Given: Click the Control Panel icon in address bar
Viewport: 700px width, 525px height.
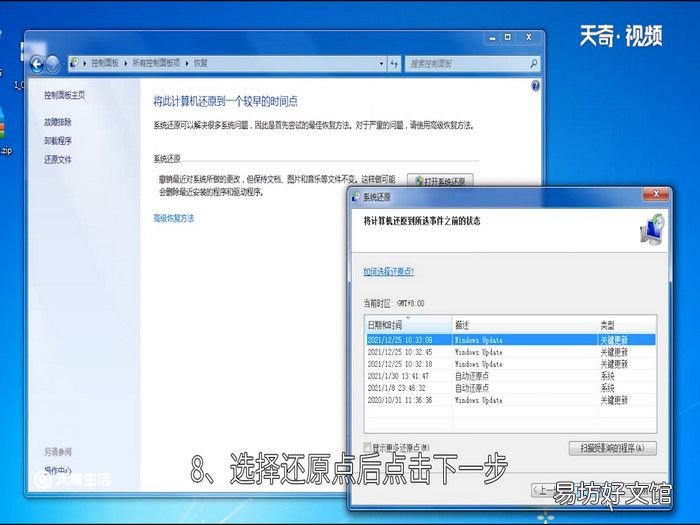Looking at the screenshot, I should (x=75, y=63).
